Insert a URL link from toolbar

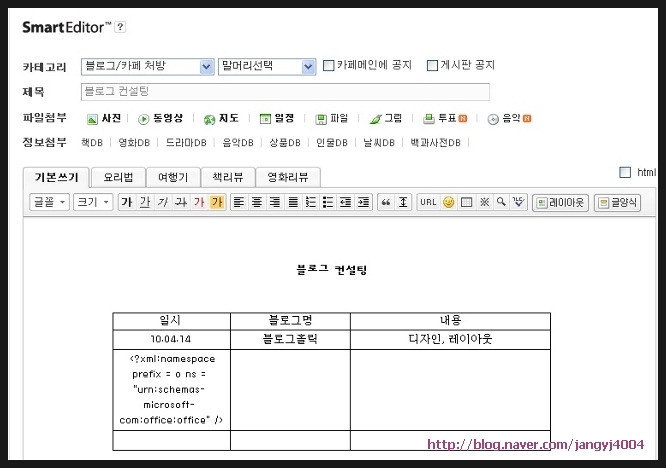pyautogui.click(x=427, y=202)
